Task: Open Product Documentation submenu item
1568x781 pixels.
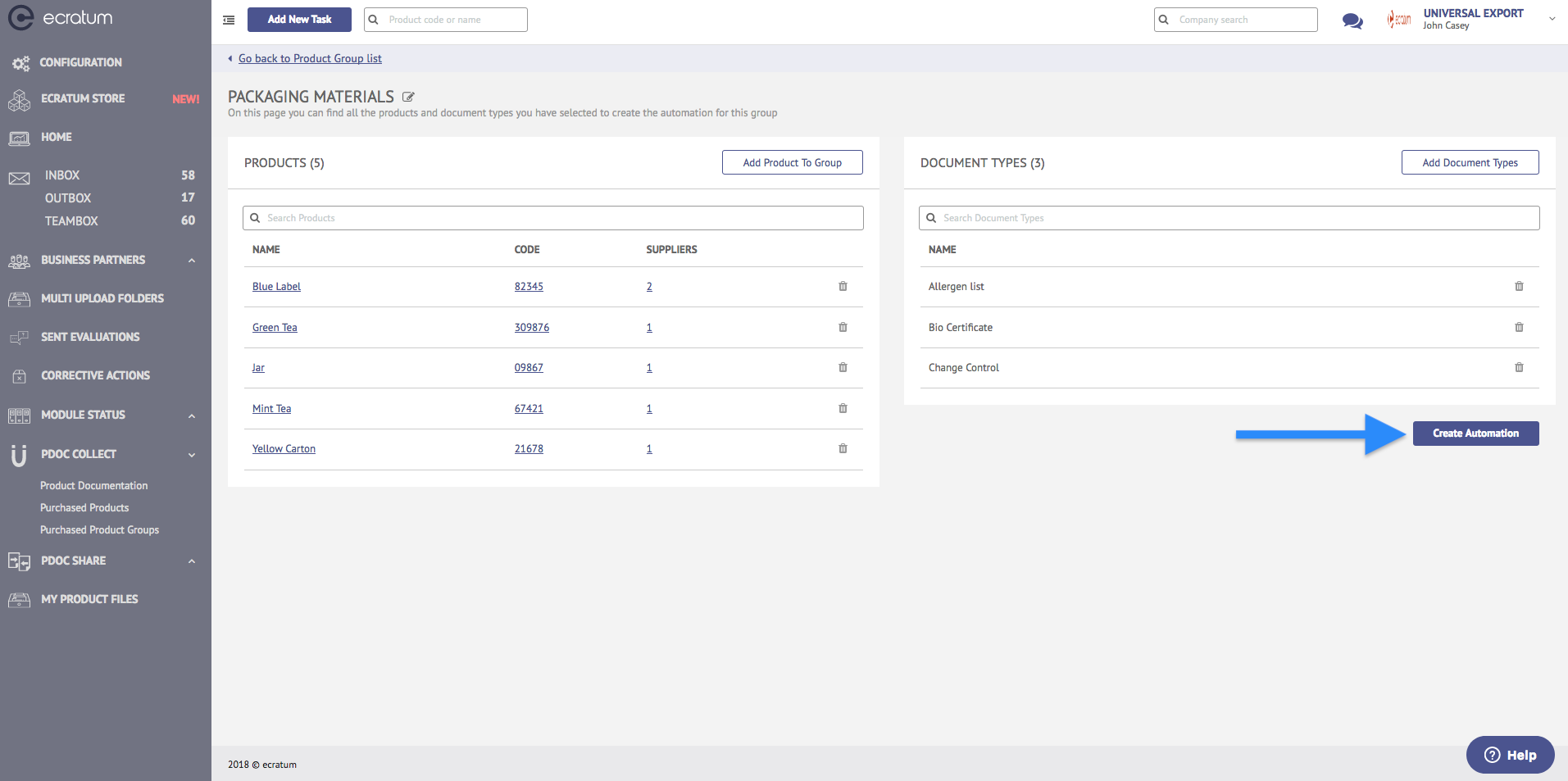Action: [94, 486]
